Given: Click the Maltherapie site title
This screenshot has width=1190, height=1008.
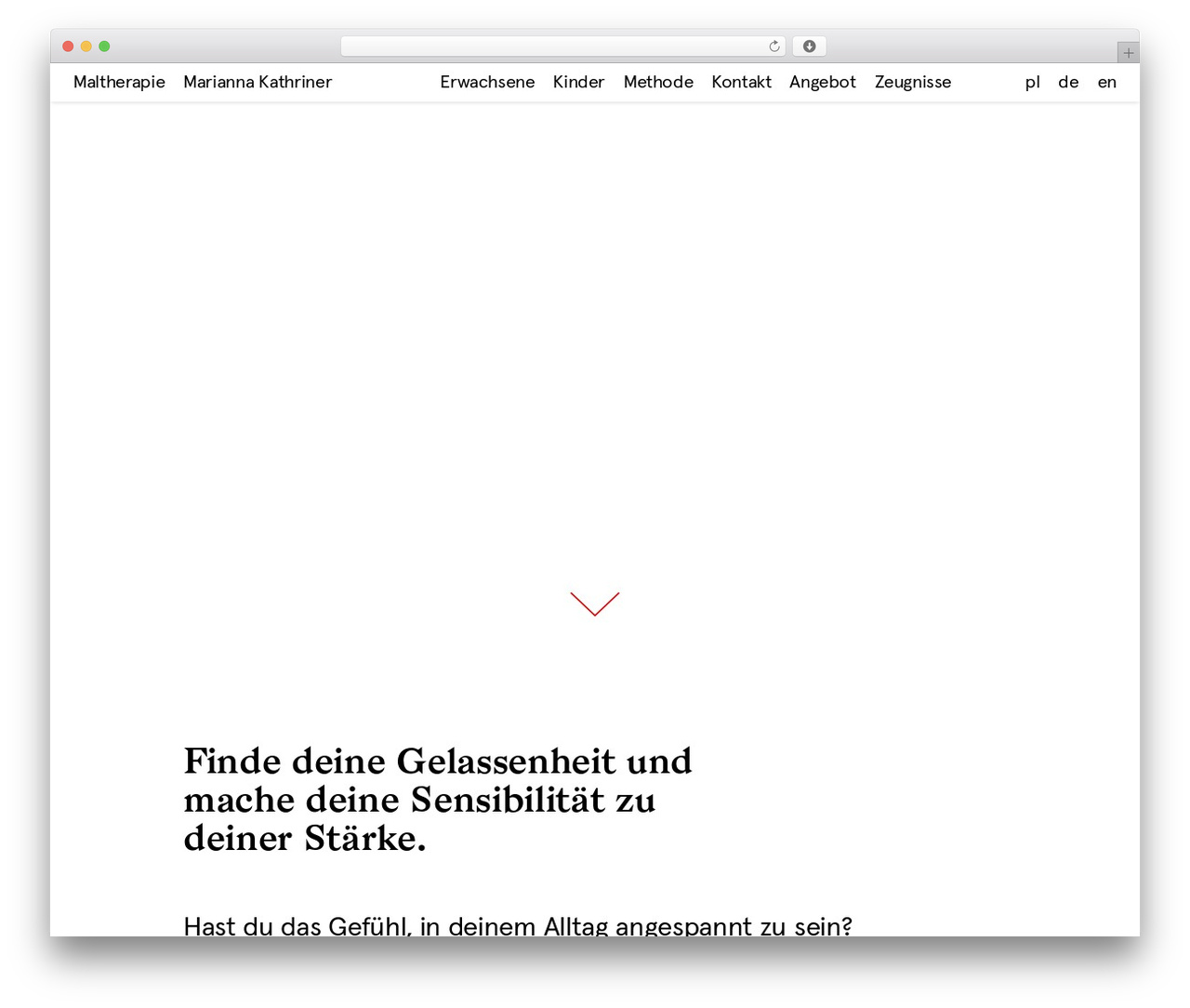Looking at the screenshot, I should click(x=119, y=82).
